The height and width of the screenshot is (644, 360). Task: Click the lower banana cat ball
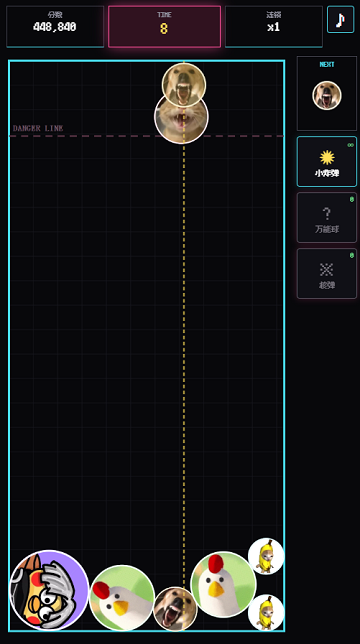pos(266,612)
